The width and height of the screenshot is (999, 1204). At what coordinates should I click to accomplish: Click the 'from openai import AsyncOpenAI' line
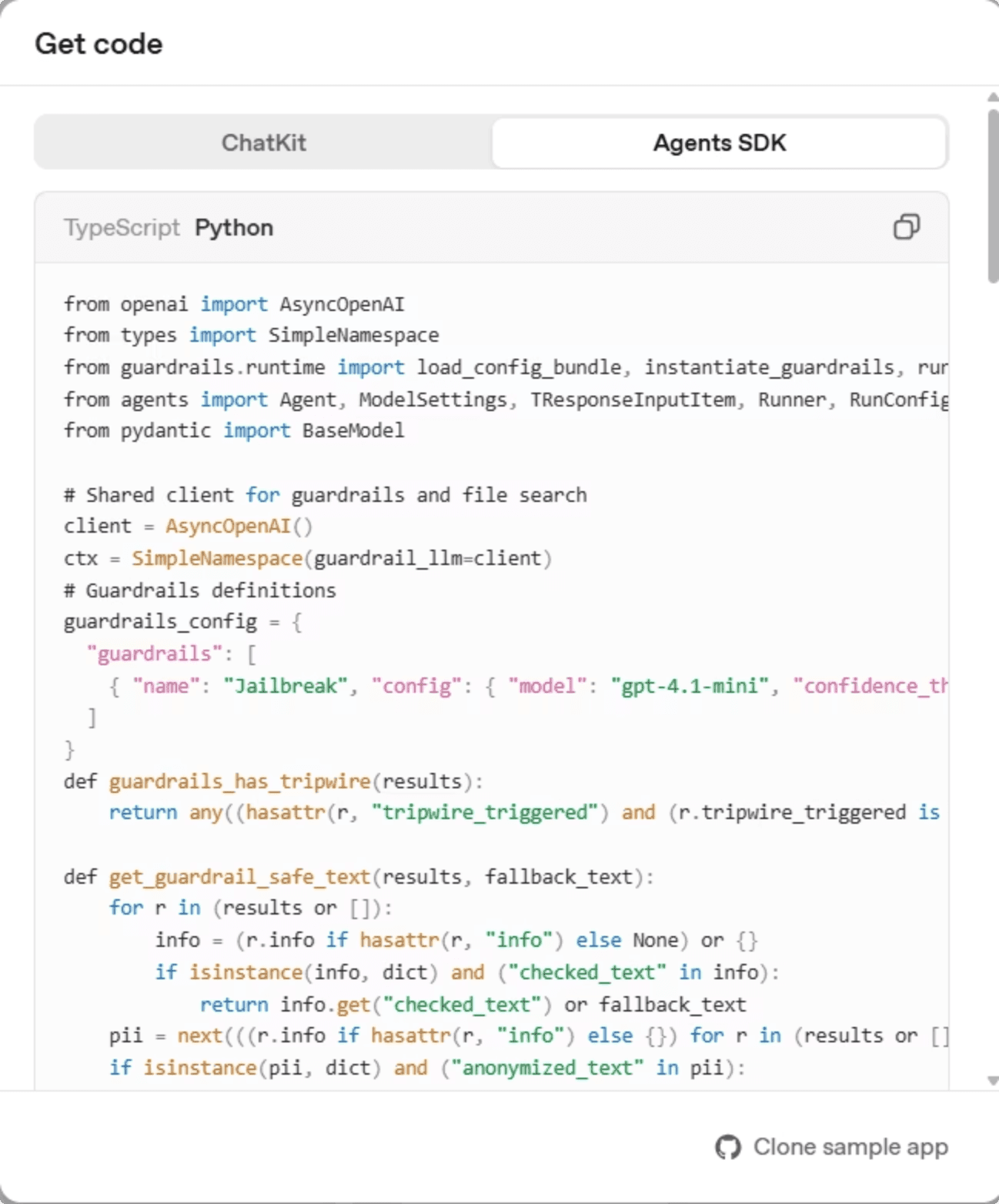click(x=234, y=304)
